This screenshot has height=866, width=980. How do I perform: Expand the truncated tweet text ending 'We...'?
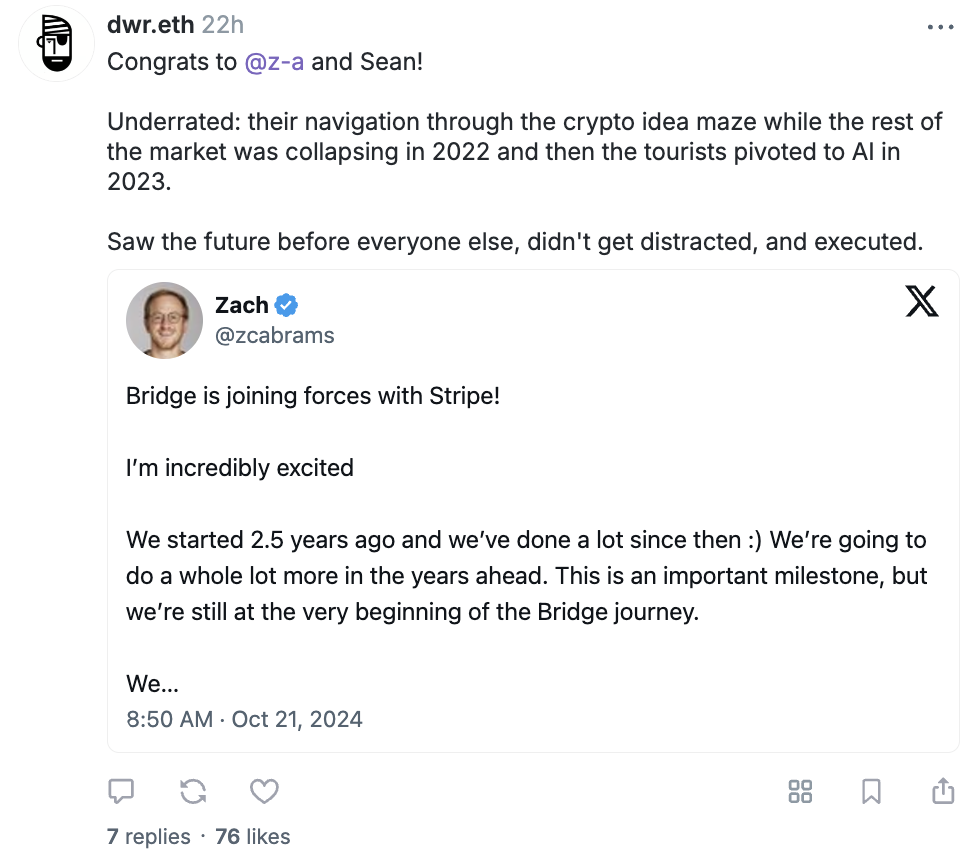click(152, 684)
